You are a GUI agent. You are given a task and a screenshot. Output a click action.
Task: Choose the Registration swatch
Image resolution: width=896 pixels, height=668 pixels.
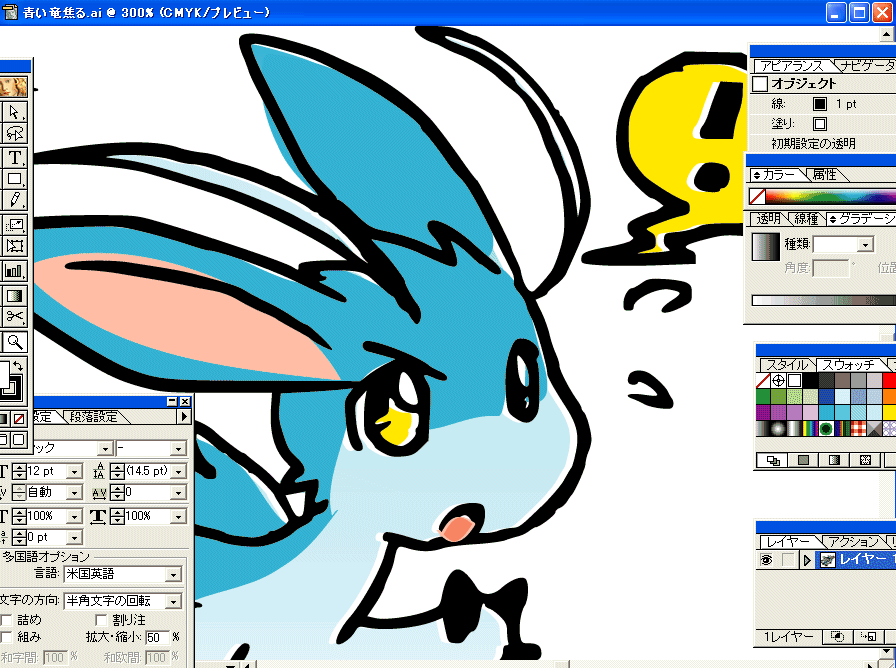pos(778,380)
